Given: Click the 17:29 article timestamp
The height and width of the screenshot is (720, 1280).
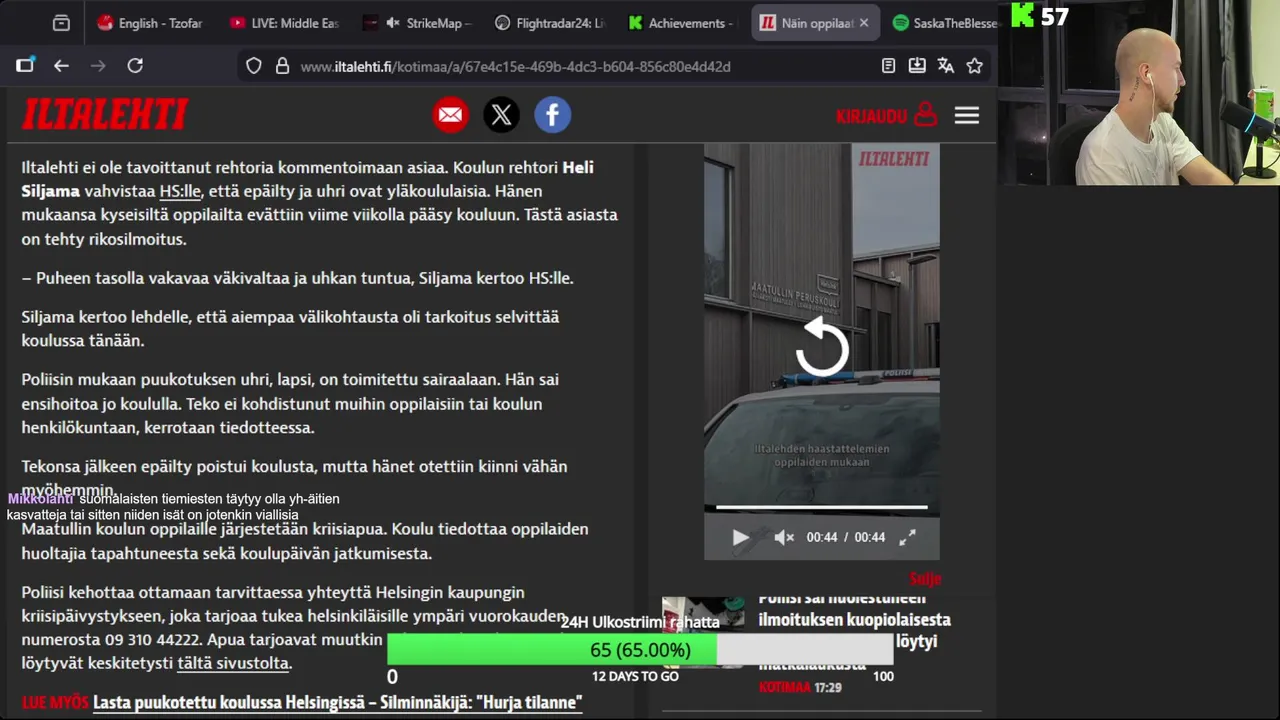Looking at the screenshot, I should coord(827,687).
